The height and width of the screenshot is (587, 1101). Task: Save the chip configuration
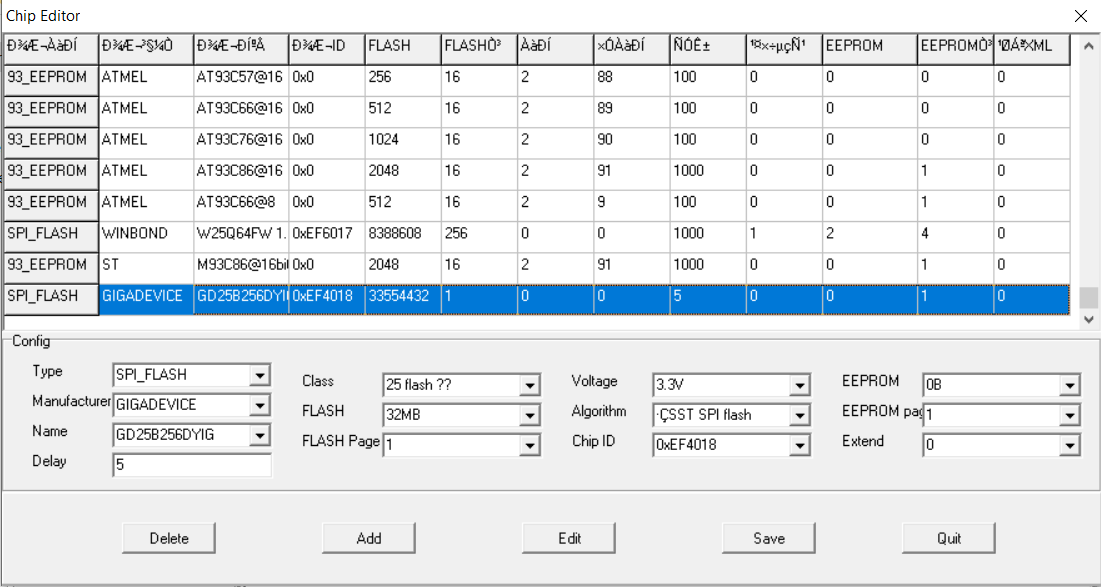coord(769,539)
